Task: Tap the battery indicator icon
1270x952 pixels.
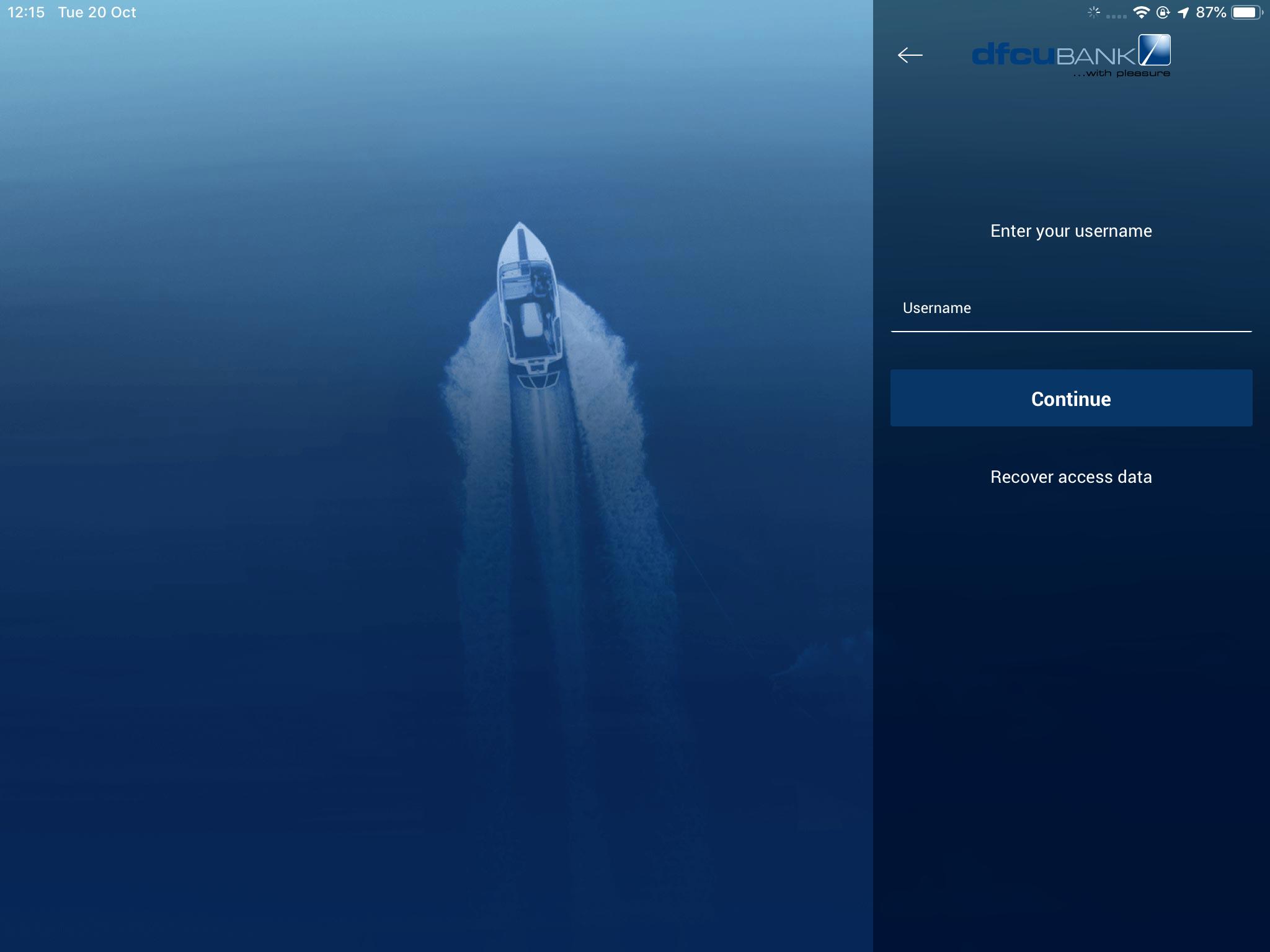Action: pos(1247,12)
